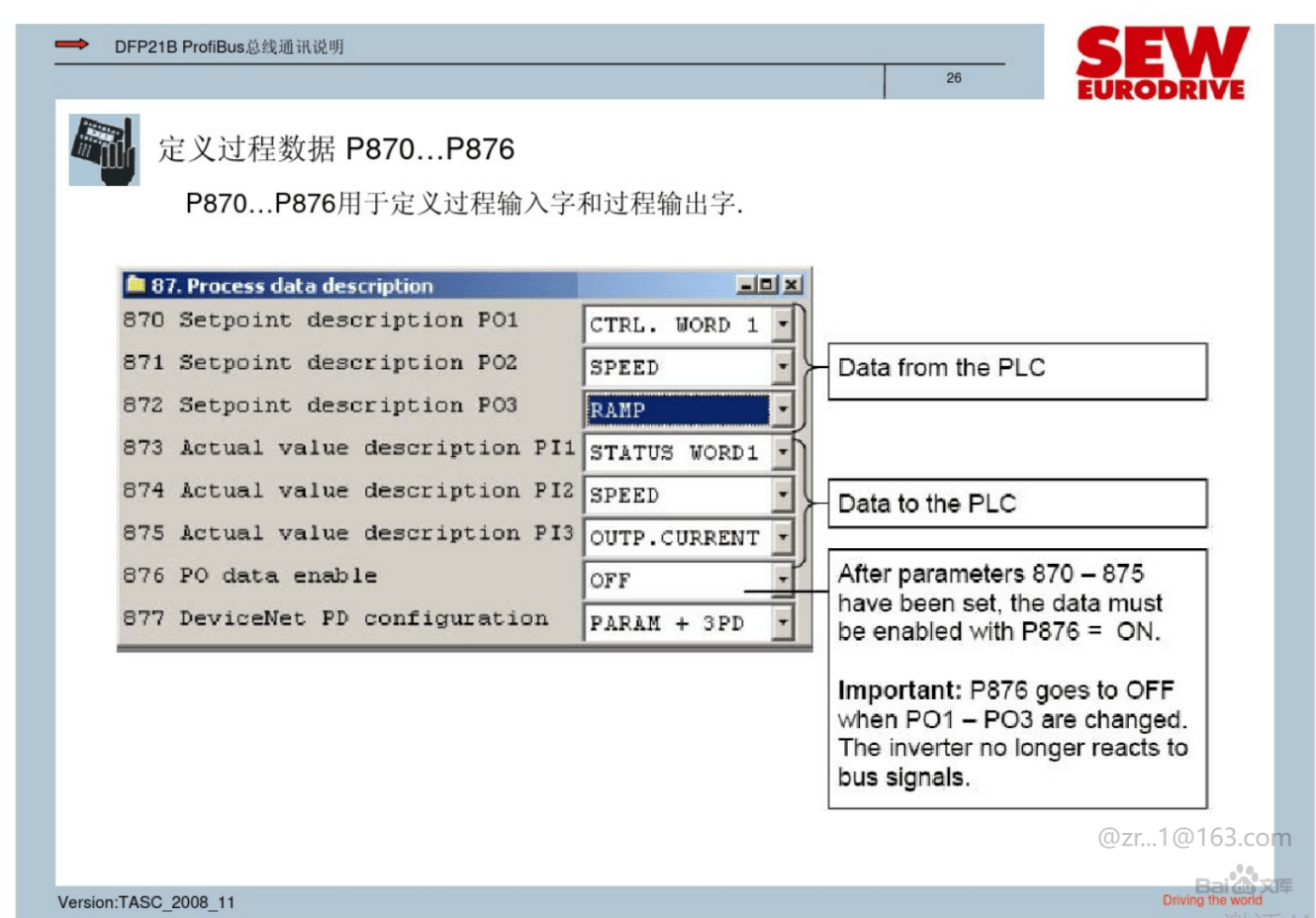This screenshot has height=918, width=1316.
Task: Maximize the Process data description window
Action: coord(767,285)
